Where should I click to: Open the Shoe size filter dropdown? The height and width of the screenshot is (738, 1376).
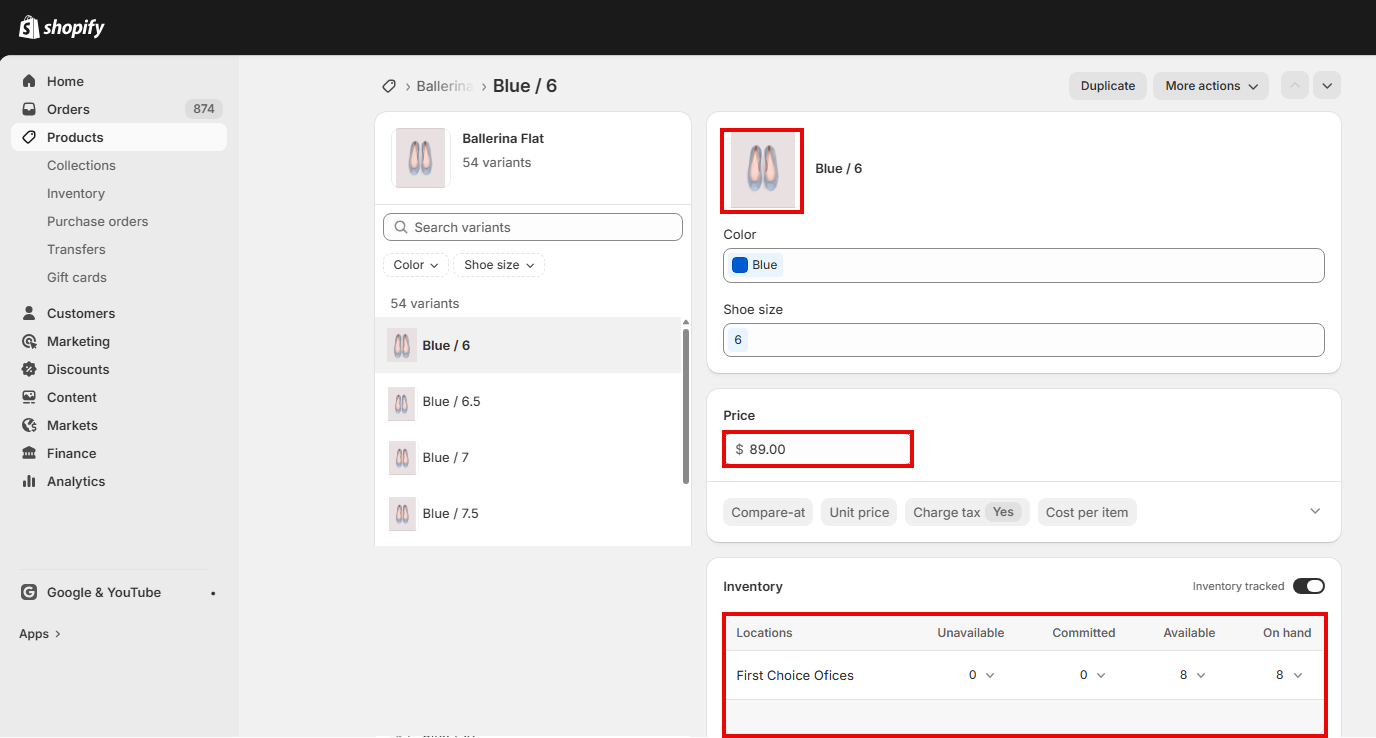pos(498,265)
